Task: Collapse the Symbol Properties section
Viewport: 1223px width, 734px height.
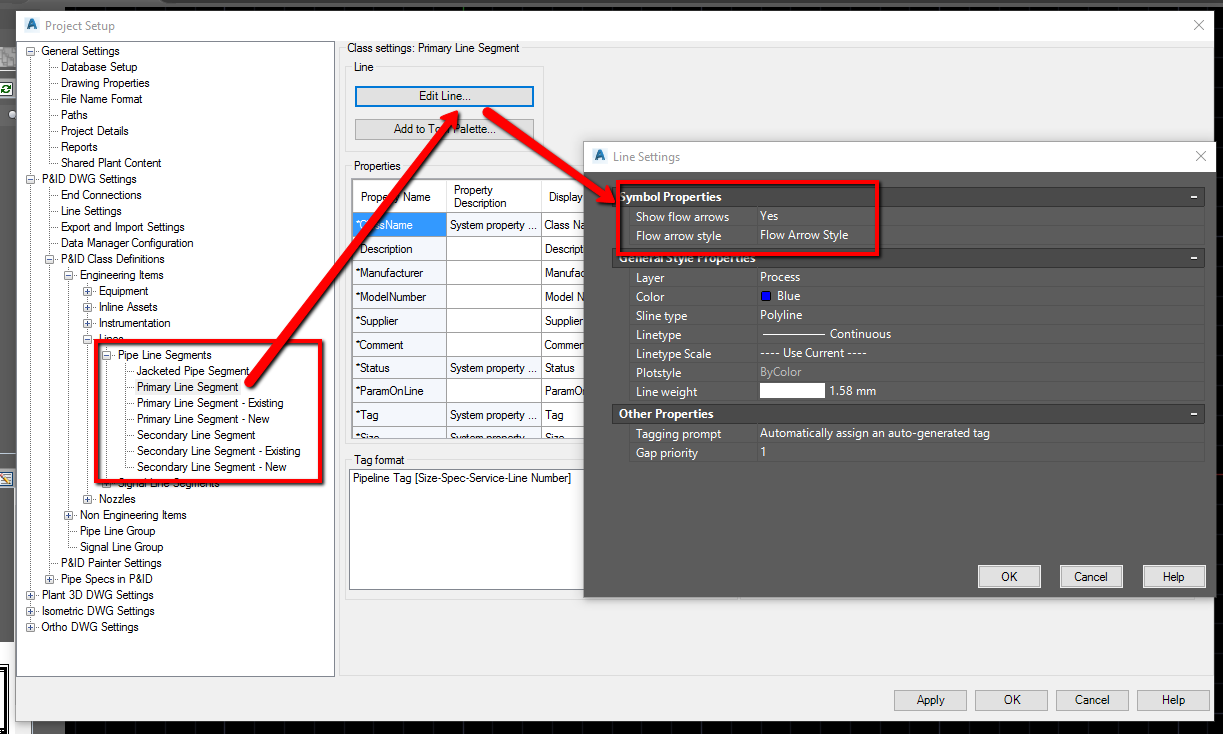Action: (1193, 198)
